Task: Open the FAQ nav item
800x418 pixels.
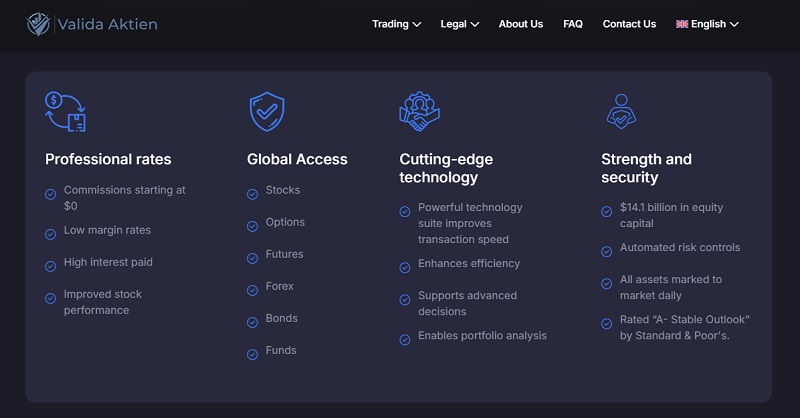Action: tap(573, 24)
